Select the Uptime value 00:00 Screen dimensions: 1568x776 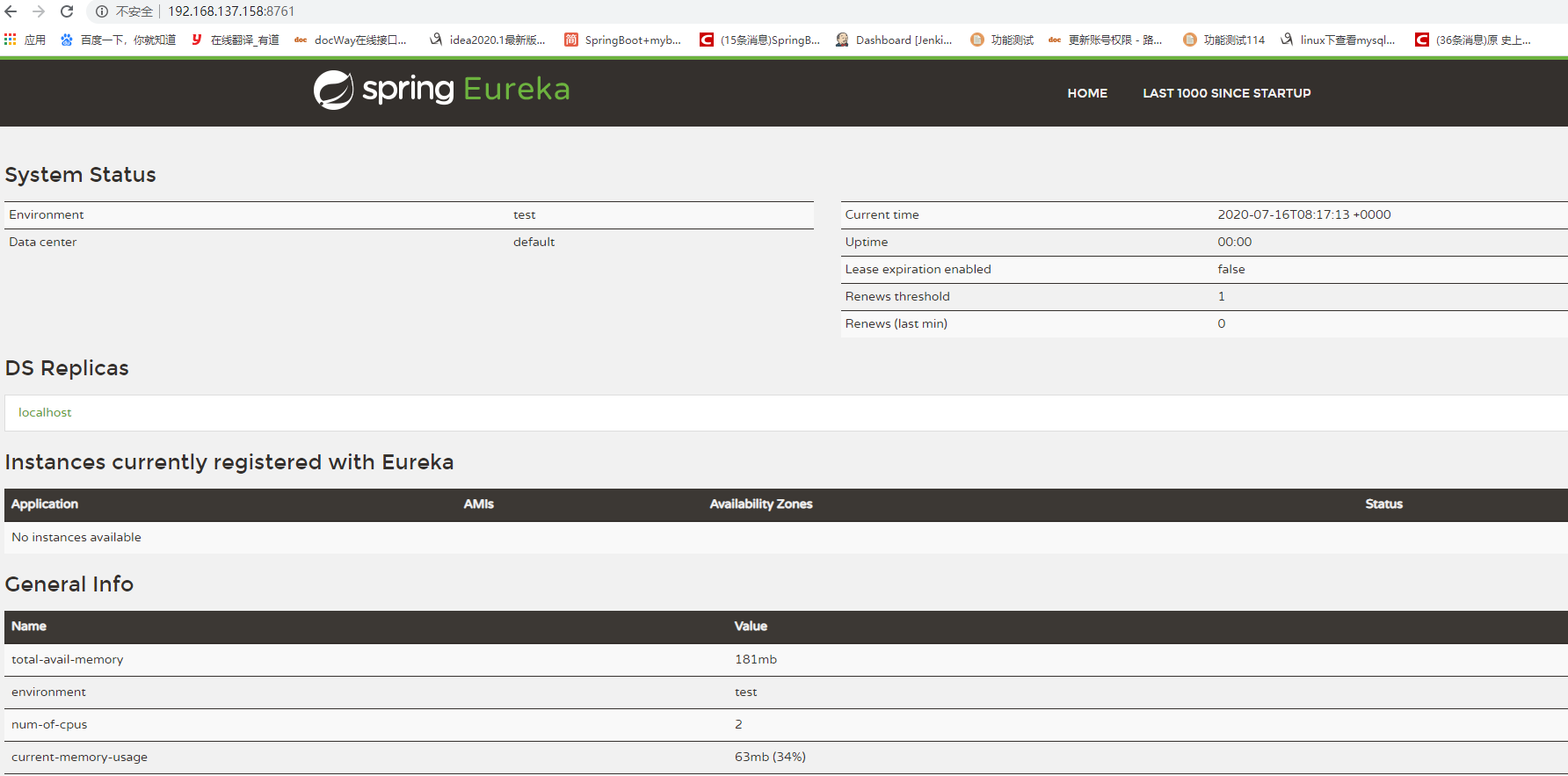point(1235,242)
